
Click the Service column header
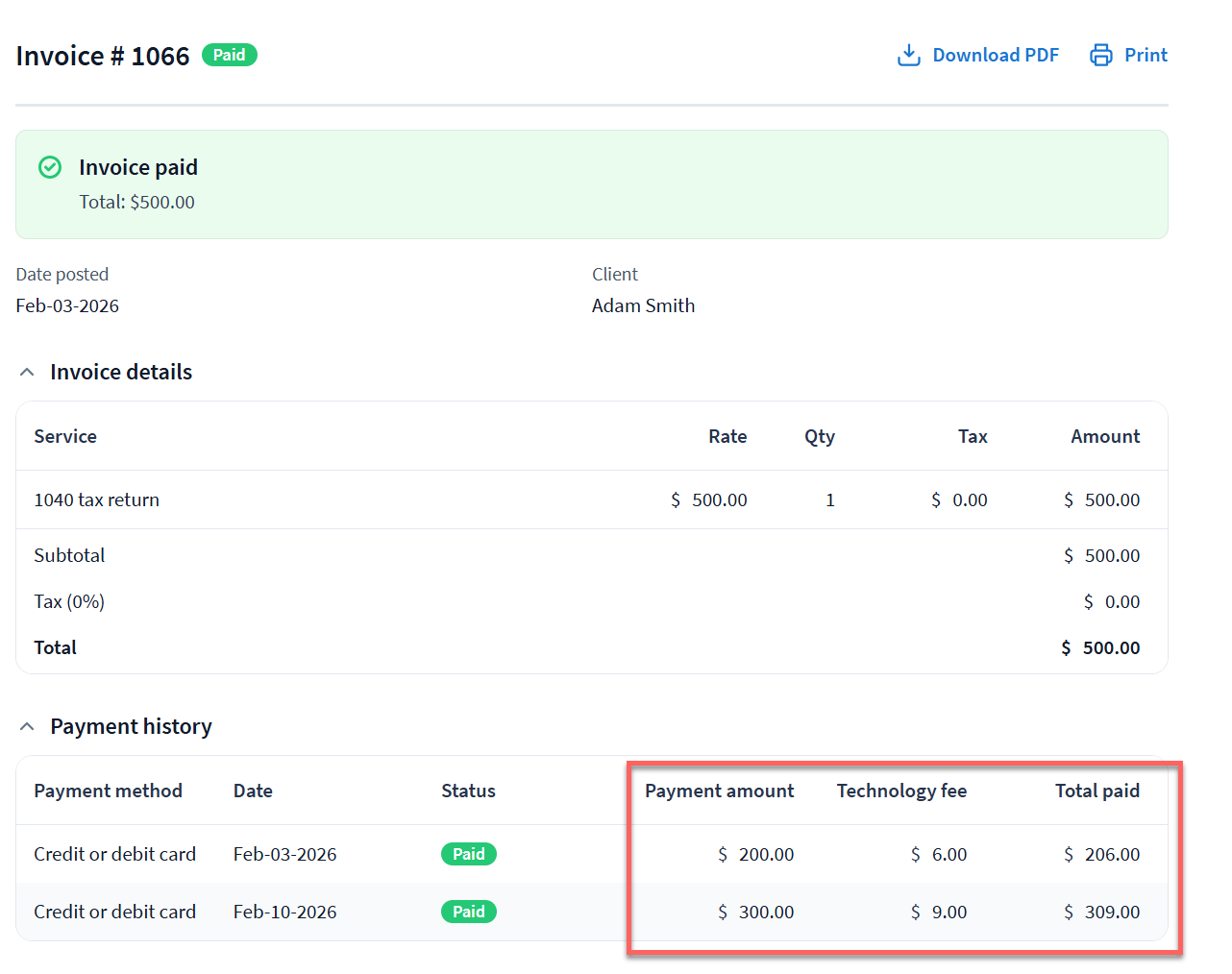(65, 437)
